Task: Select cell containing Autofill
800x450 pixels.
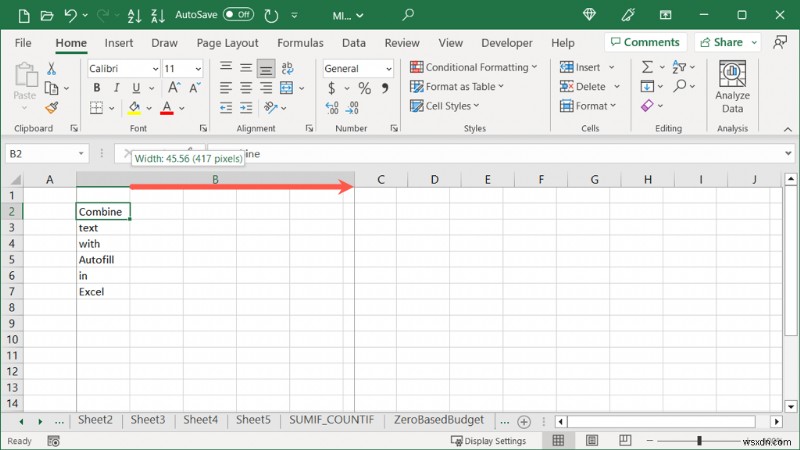Action: [x=103, y=260]
